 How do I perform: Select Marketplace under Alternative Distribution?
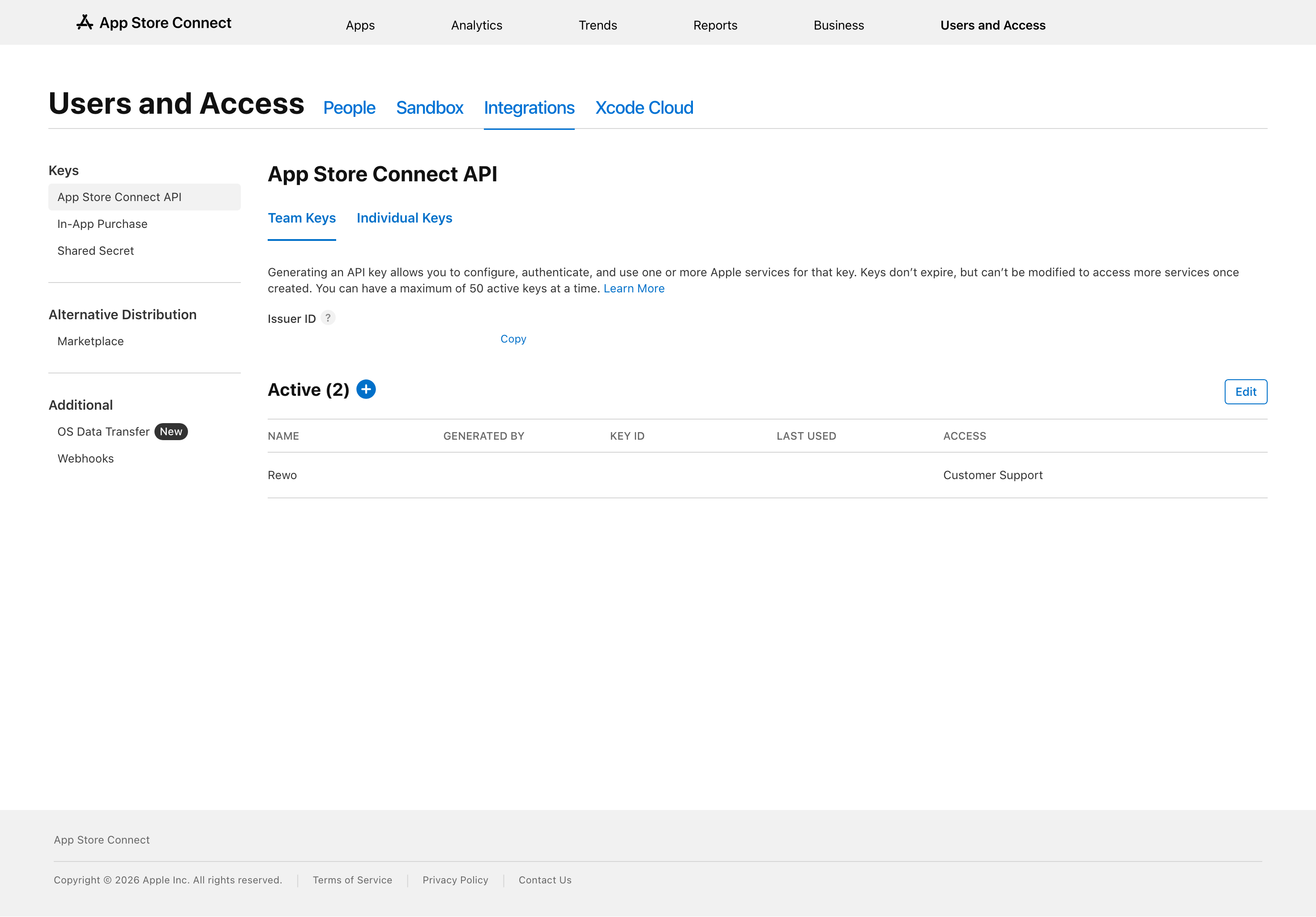[x=90, y=341]
